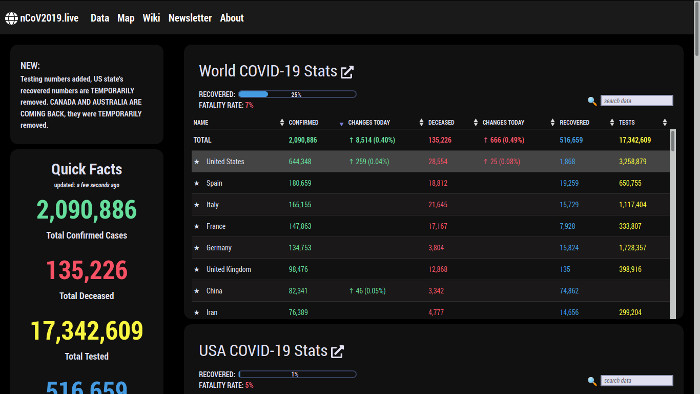The height and width of the screenshot is (394, 700).
Task: Select the Spain country name
Action: point(214,183)
